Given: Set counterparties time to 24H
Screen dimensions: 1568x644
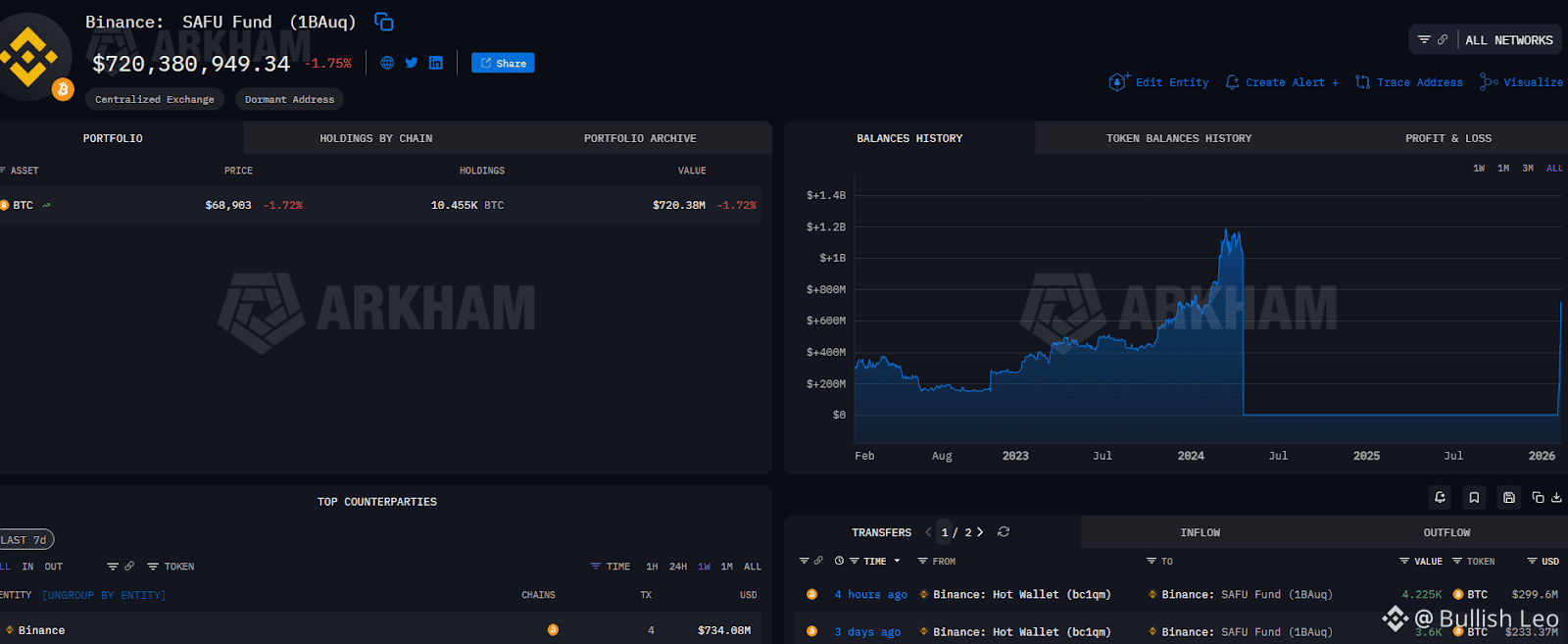Looking at the screenshot, I should pyautogui.click(x=678, y=567).
